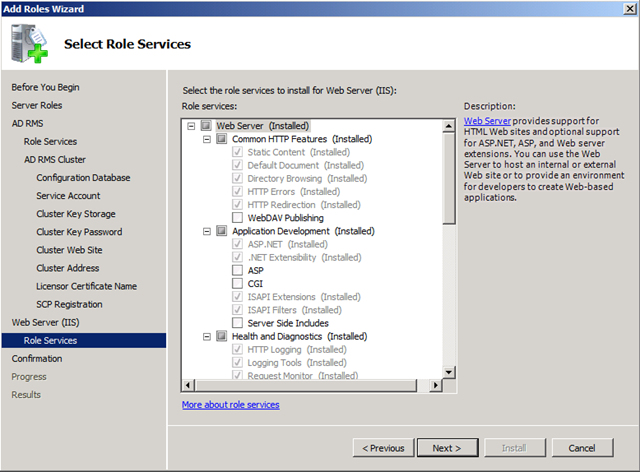This screenshot has height=472, width=640.
Task: Collapse the Health and Diagnostics node
Action: tap(207, 336)
